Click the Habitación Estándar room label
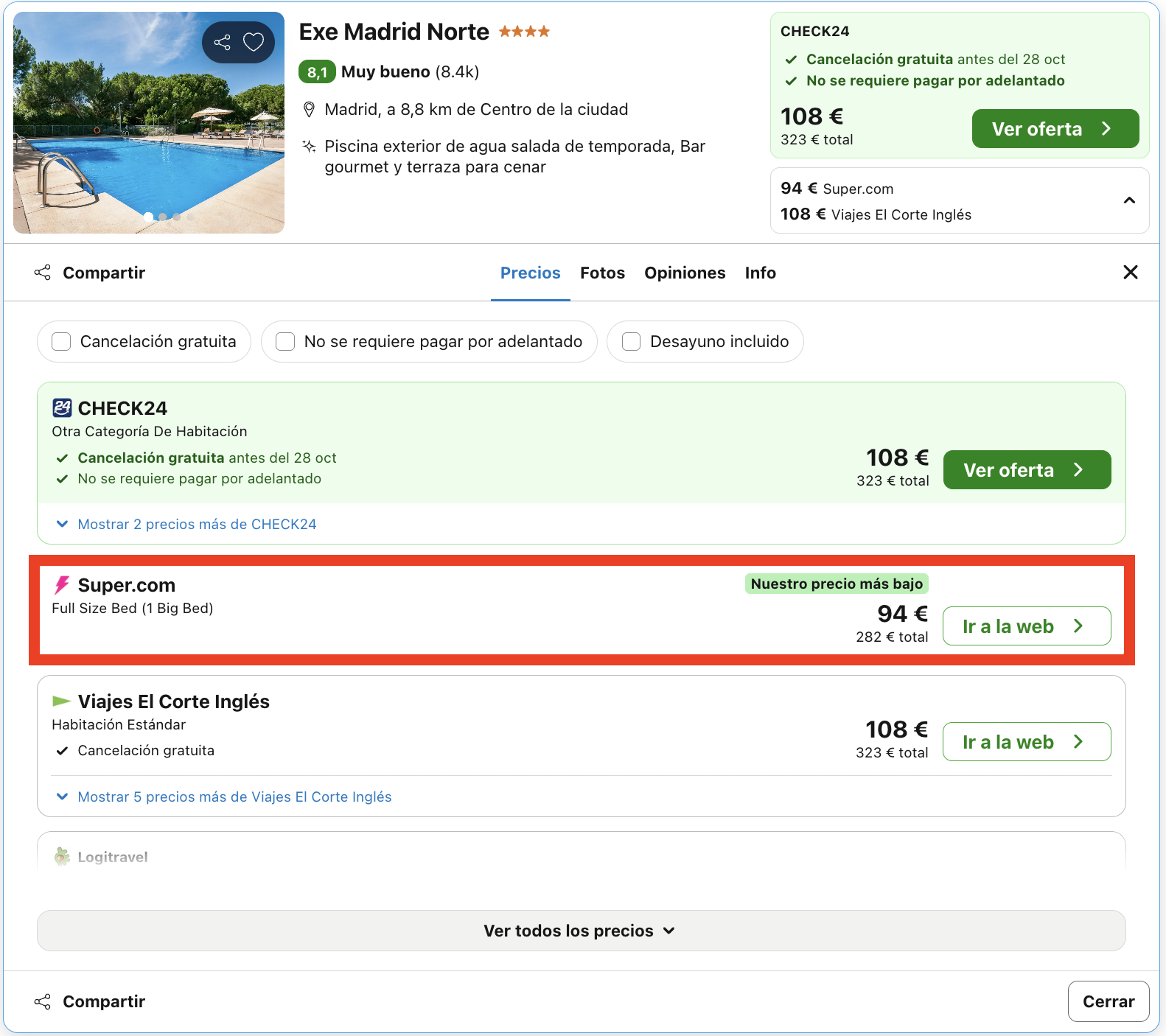Image resolution: width=1166 pixels, height=1036 pixels. (119, 725)
